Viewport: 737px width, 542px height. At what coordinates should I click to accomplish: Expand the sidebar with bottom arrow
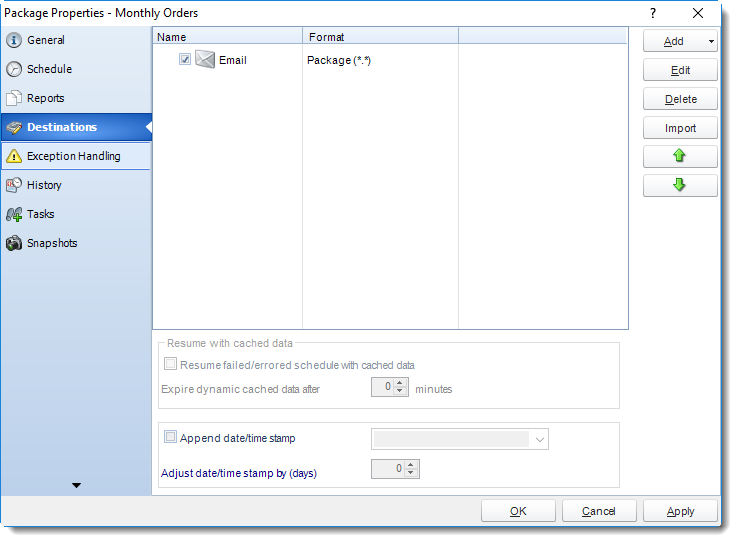click(x=76, y=485)
